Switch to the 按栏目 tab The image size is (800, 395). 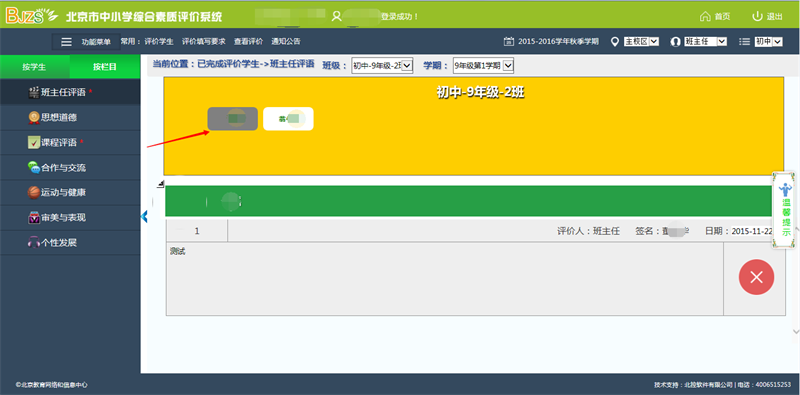pos(105,67)
